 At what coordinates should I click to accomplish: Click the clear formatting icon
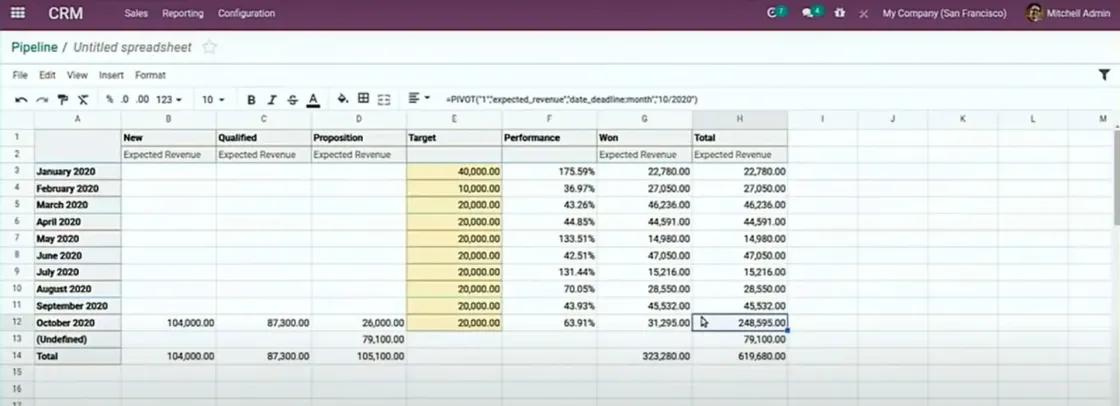click(x=84, y=99)
